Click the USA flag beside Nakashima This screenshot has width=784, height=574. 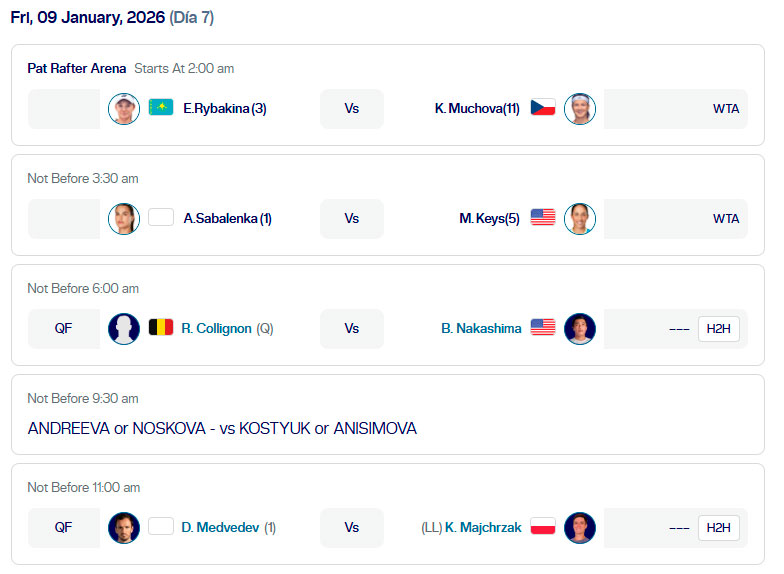[543, 328]
